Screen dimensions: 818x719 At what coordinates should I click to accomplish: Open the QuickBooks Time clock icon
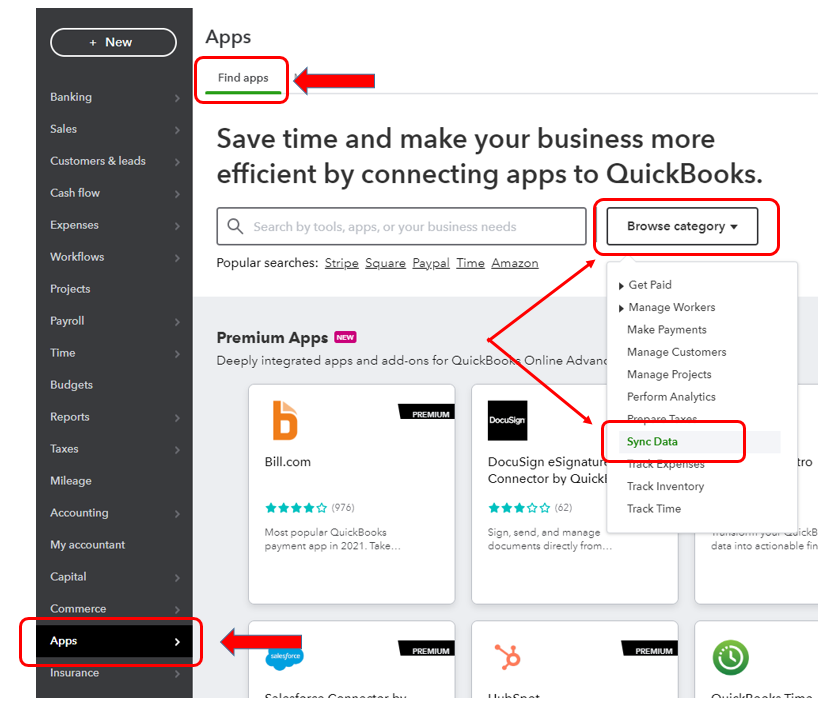click(x=729, y=658)
